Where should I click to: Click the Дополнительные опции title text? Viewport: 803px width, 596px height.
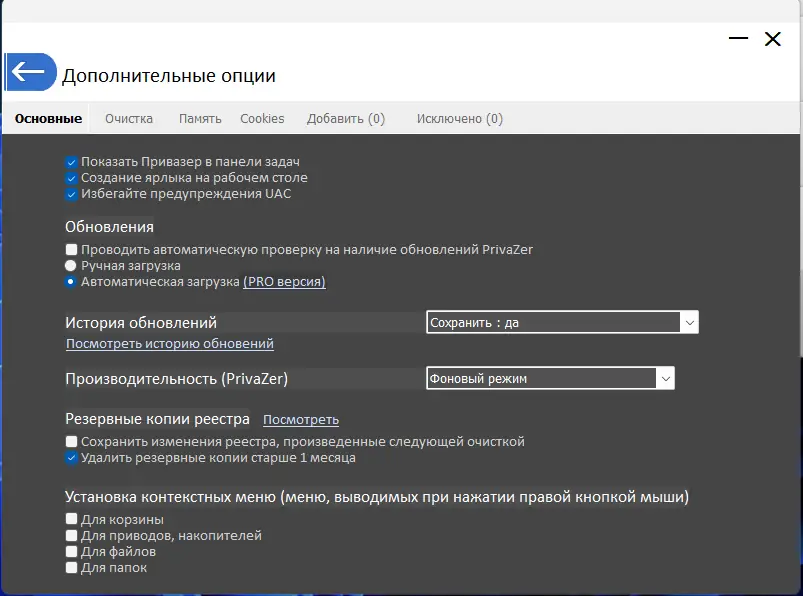(169, 76)
